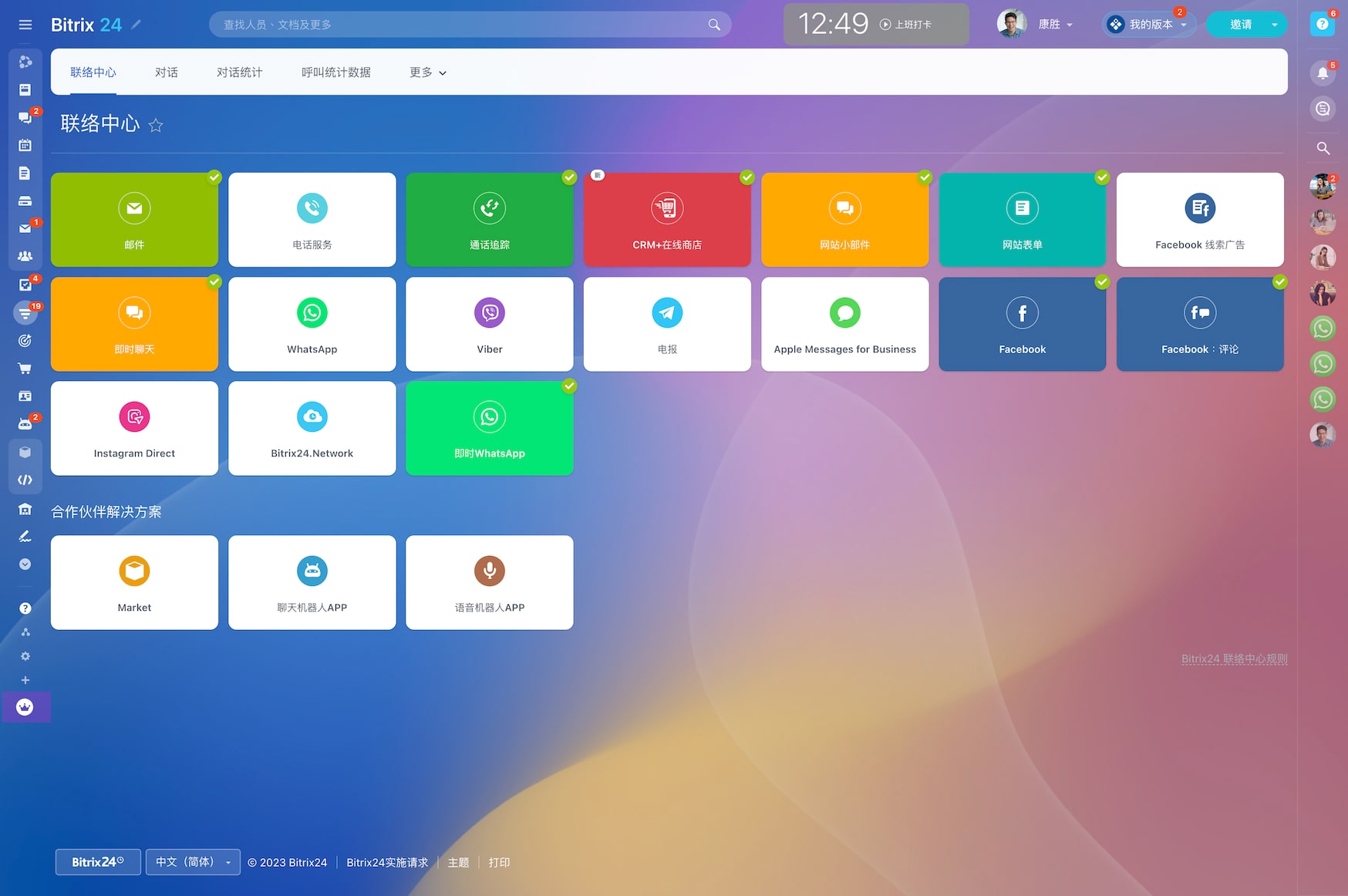The width and height of the screenshot is (1348, 896).
Task: Open the blue Facebook tile
Action: (1023, 324)
